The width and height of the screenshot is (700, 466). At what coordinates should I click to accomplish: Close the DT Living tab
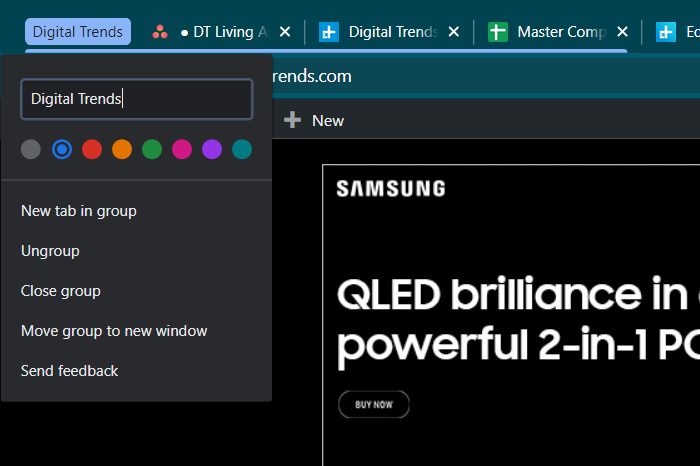285,32
